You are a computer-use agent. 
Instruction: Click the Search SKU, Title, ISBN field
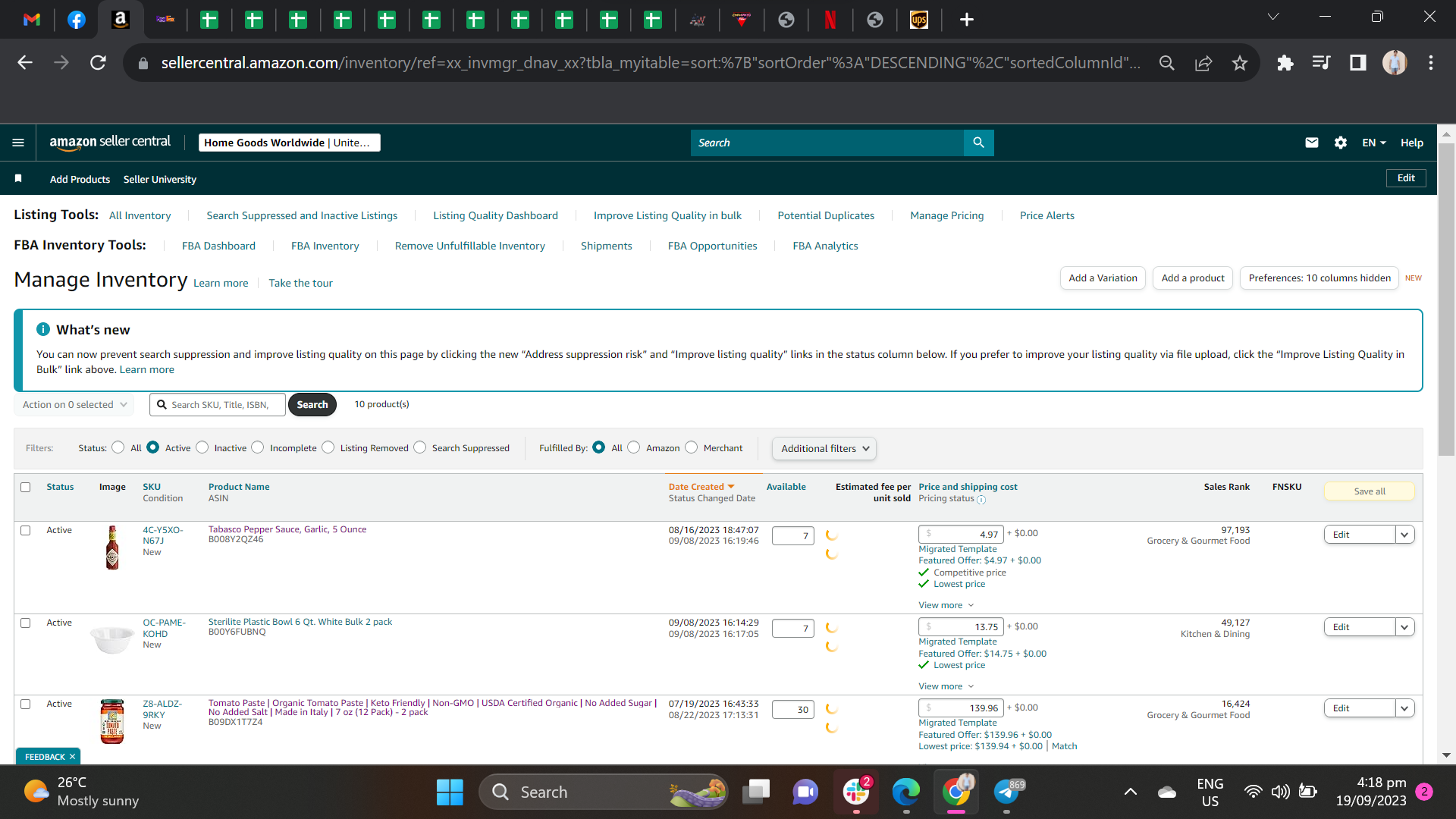pyautogui.click(x=218, y=405)
